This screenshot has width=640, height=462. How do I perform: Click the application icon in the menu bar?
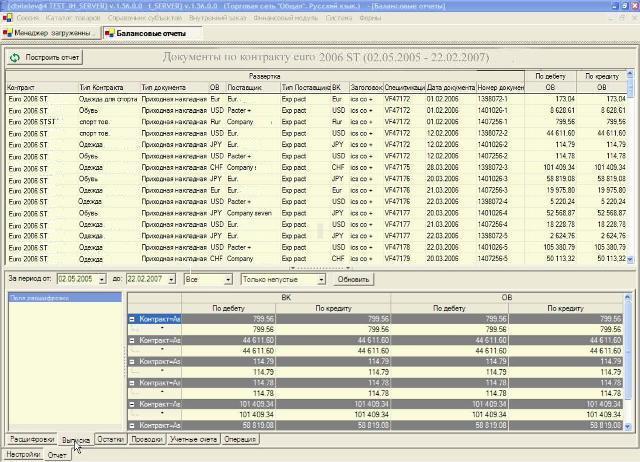pos(8,18)
